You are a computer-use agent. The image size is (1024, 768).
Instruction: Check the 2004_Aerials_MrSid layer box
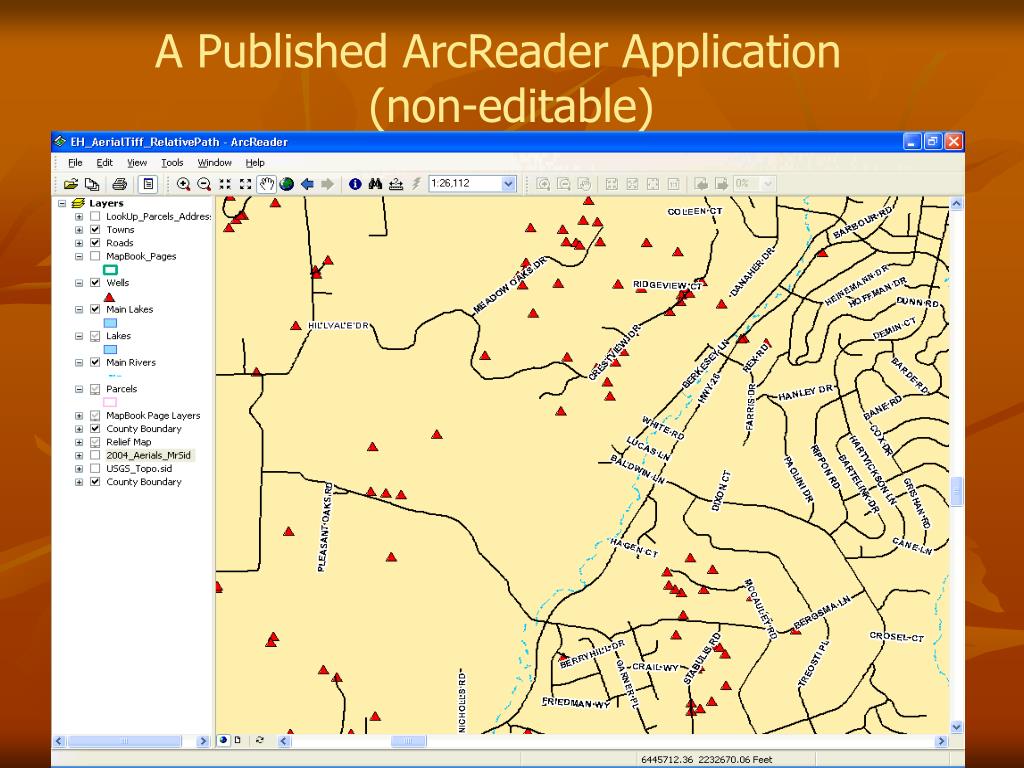[x=95, y=455]
